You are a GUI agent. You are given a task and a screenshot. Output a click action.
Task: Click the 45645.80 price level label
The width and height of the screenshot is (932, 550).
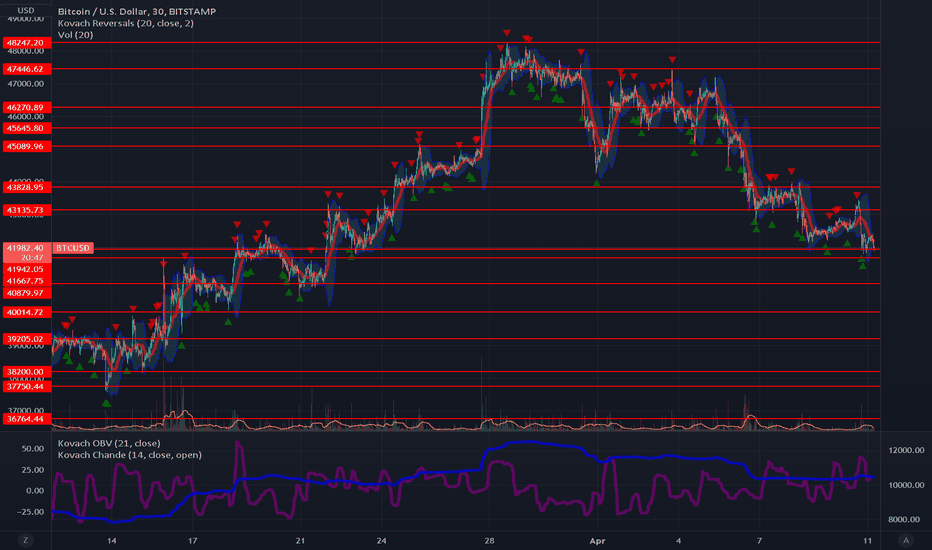[x=27, y=128]
